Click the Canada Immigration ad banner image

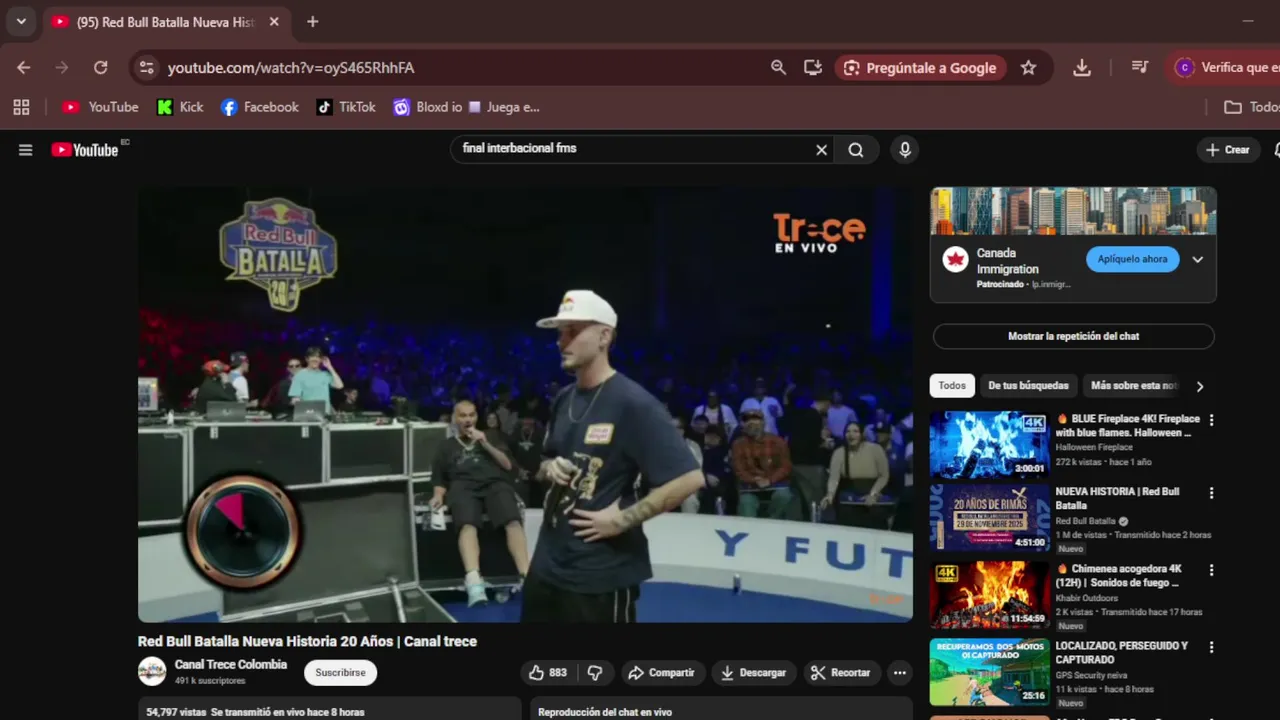1073,210
